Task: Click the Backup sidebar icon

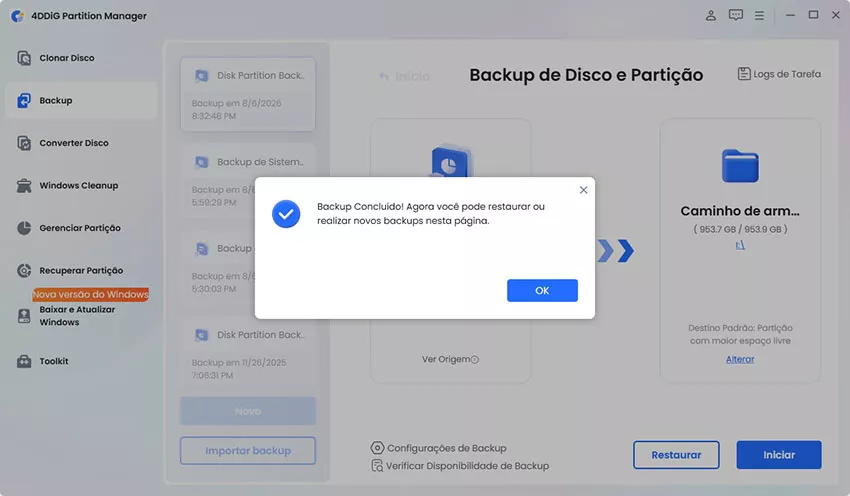Action: [x=24, y=100]
